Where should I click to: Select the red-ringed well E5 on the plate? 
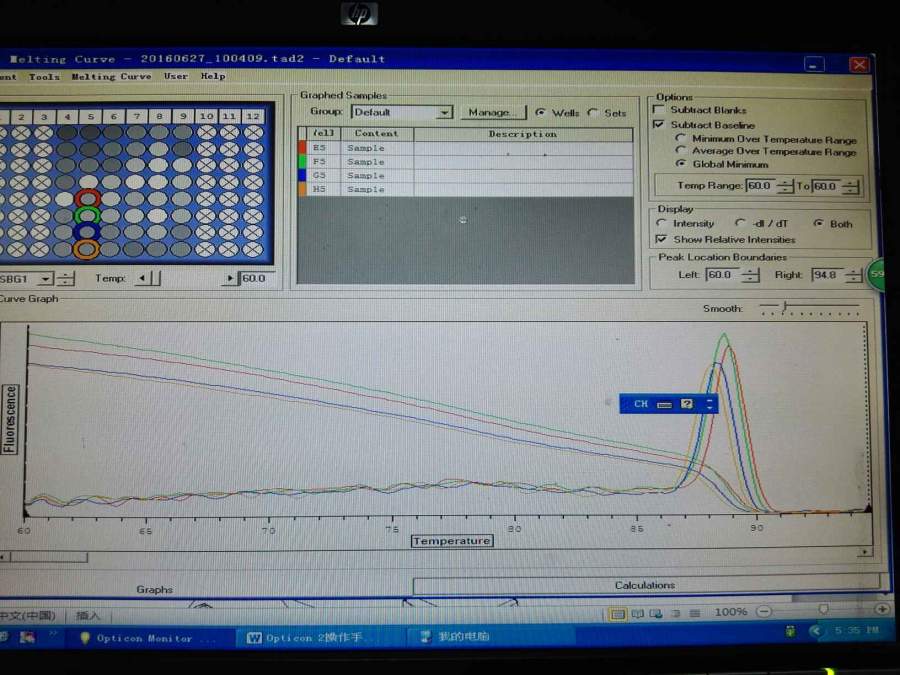coord(87,199)
